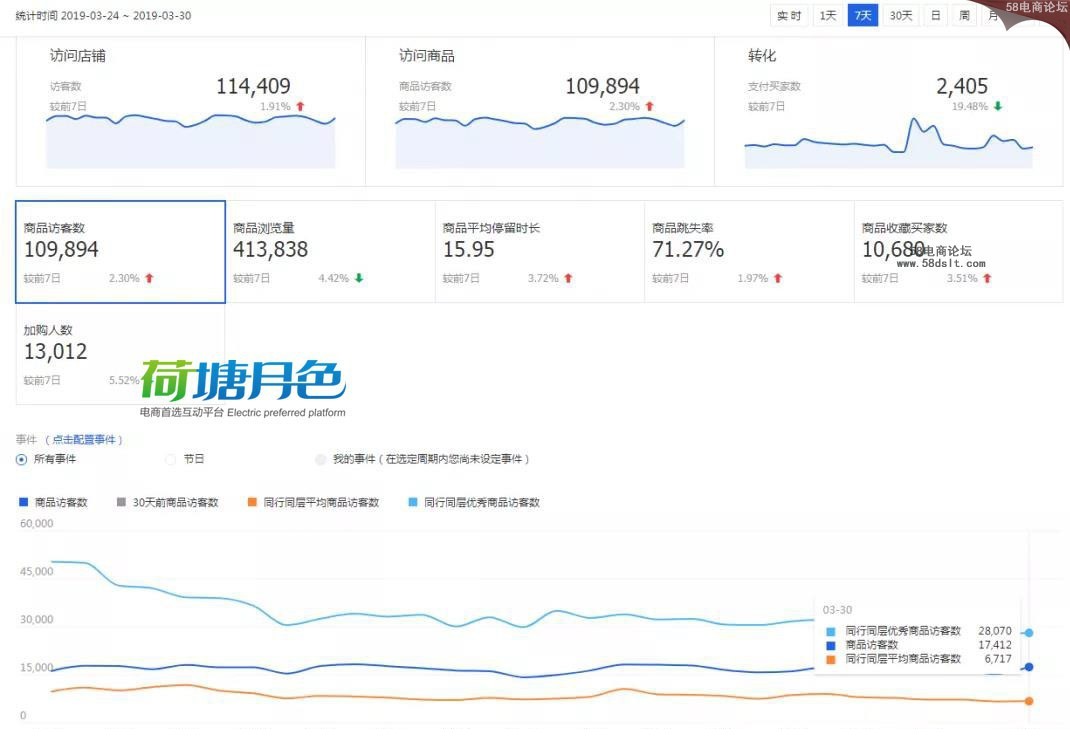This screenshot has width=1070, height=752.
Task: Click the dark blue 03-30 data point
Action: click(1029, 667)
